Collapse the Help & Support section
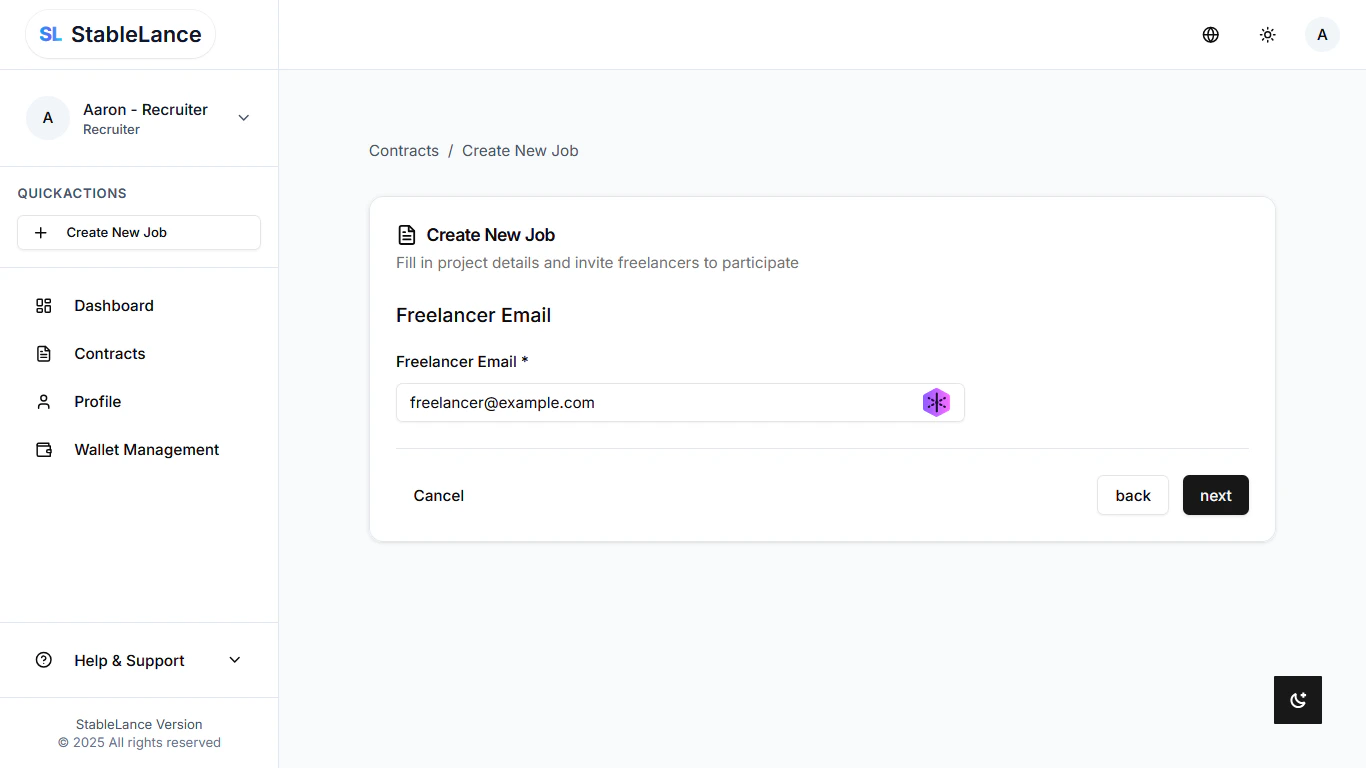The image size is (1366, 768). (234, 660)
